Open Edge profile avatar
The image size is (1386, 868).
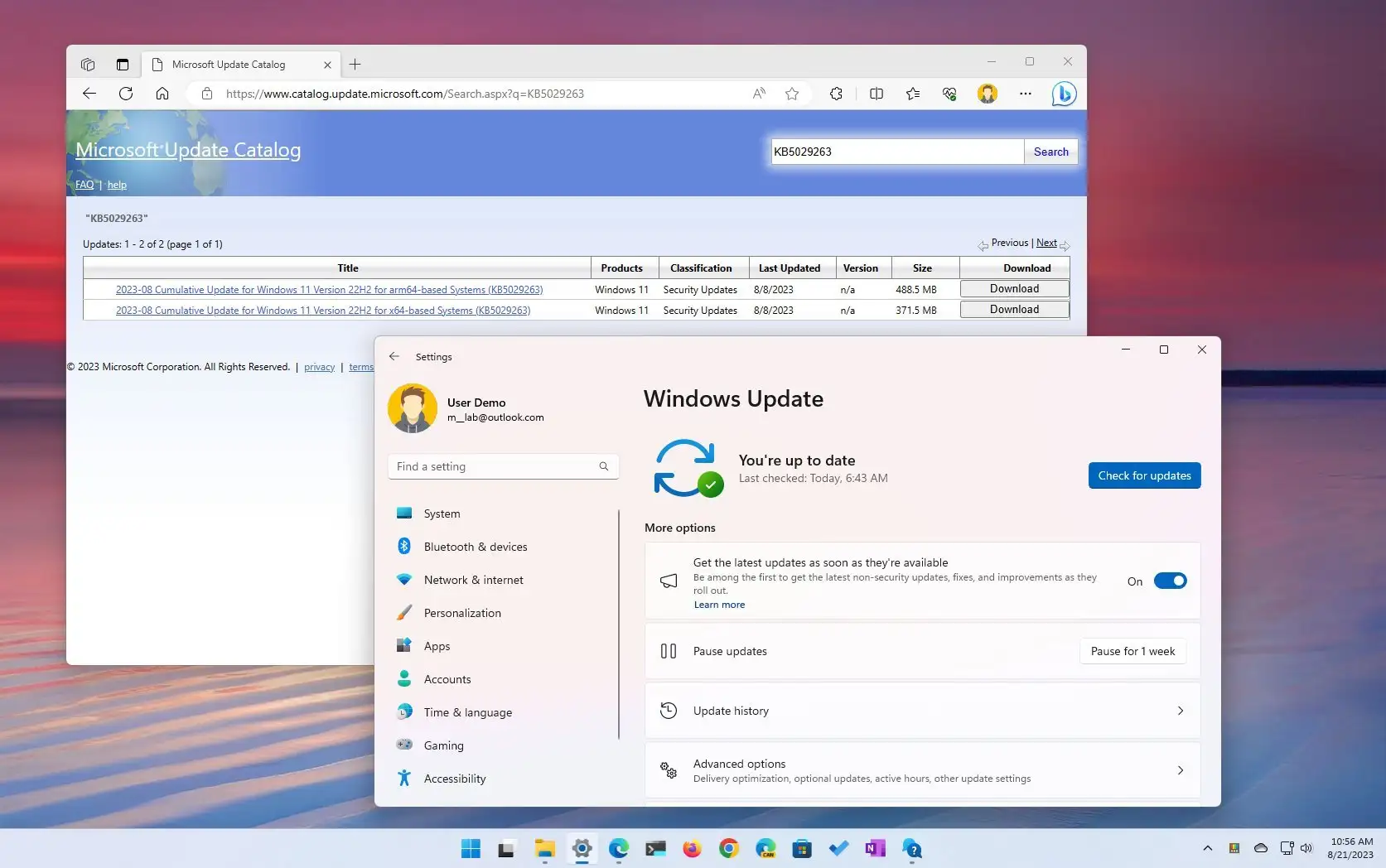[x=988, y=94]
